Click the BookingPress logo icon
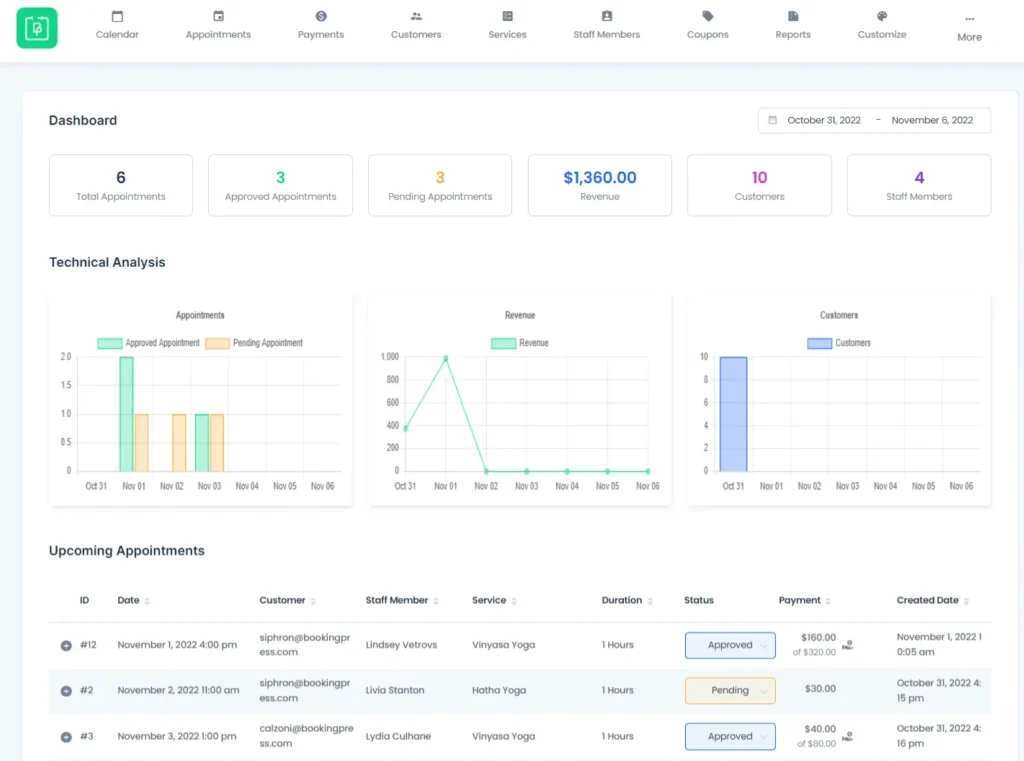1024x761 pixels. (x=36, y=27)
